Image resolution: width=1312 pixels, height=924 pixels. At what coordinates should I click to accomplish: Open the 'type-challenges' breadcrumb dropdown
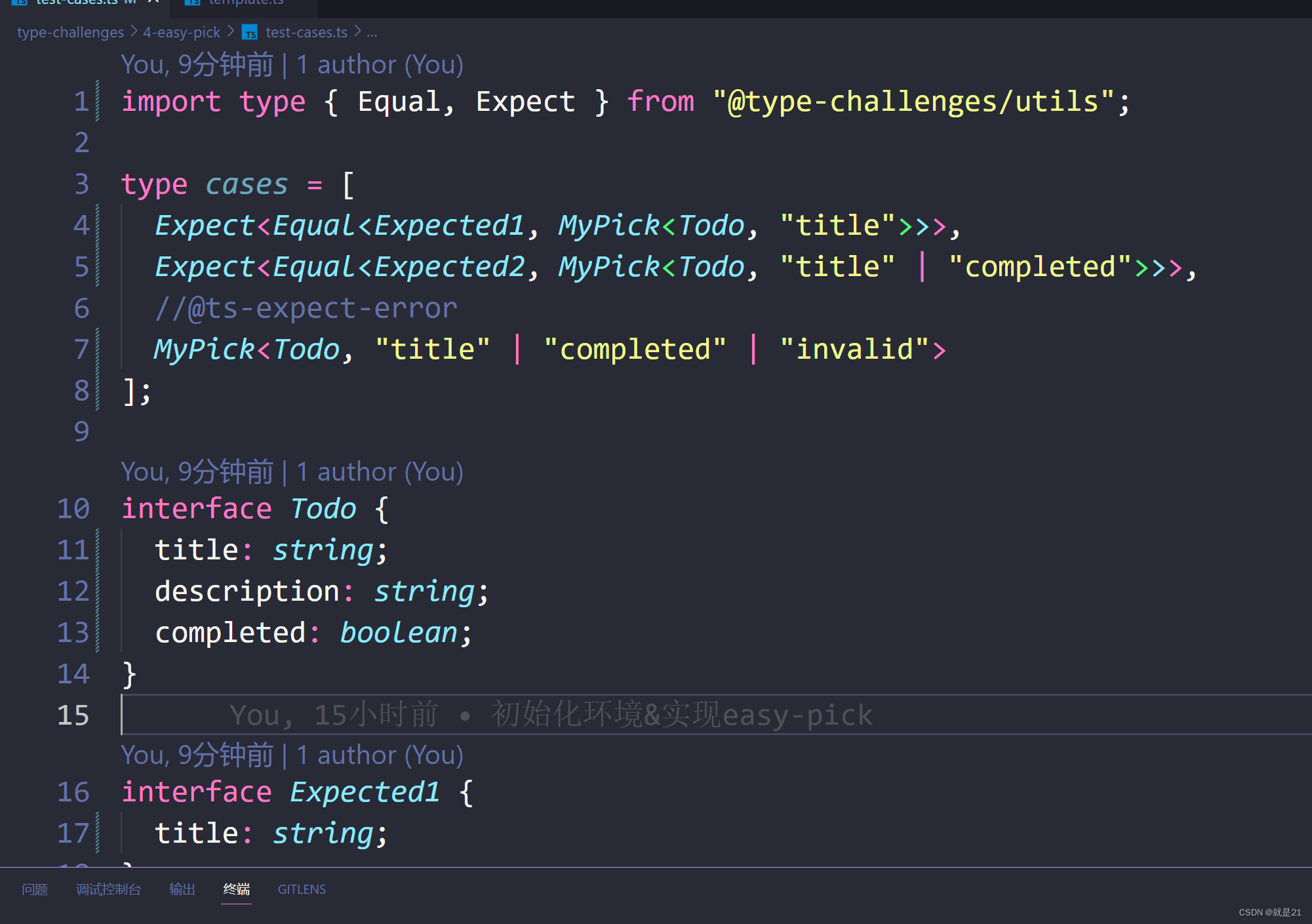70,31
